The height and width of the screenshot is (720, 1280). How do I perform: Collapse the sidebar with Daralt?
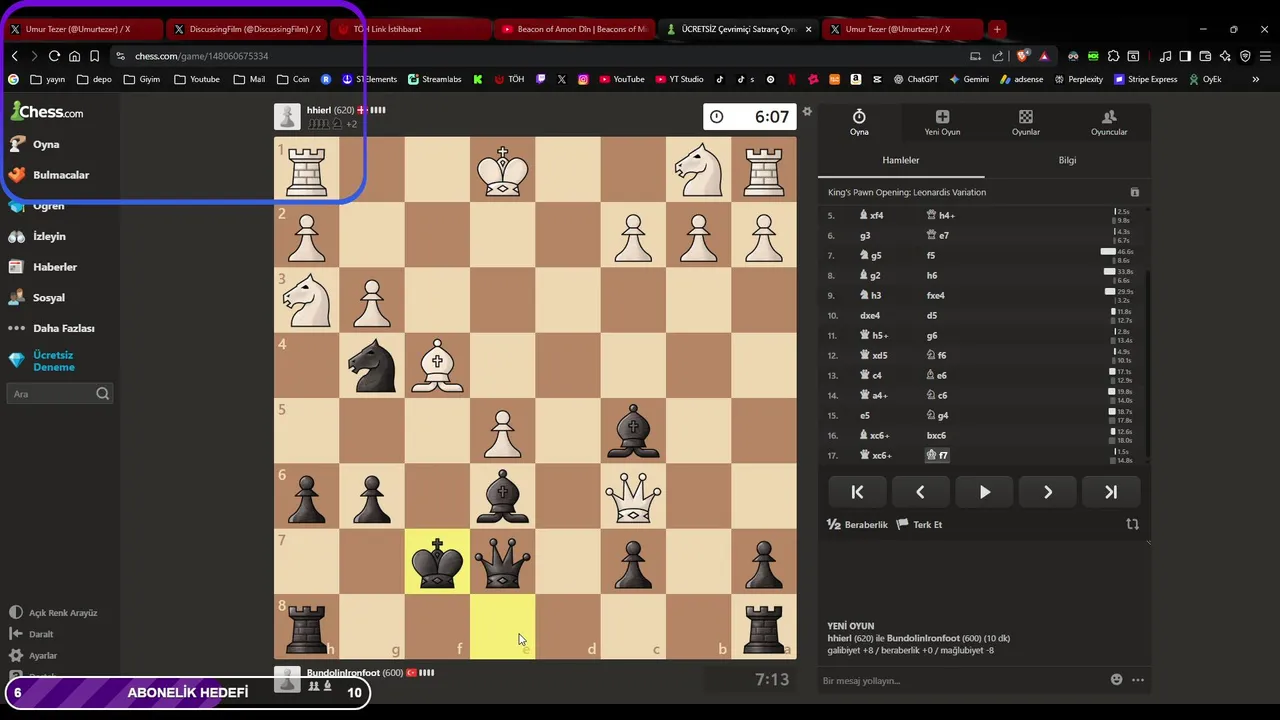coord(32,634)
